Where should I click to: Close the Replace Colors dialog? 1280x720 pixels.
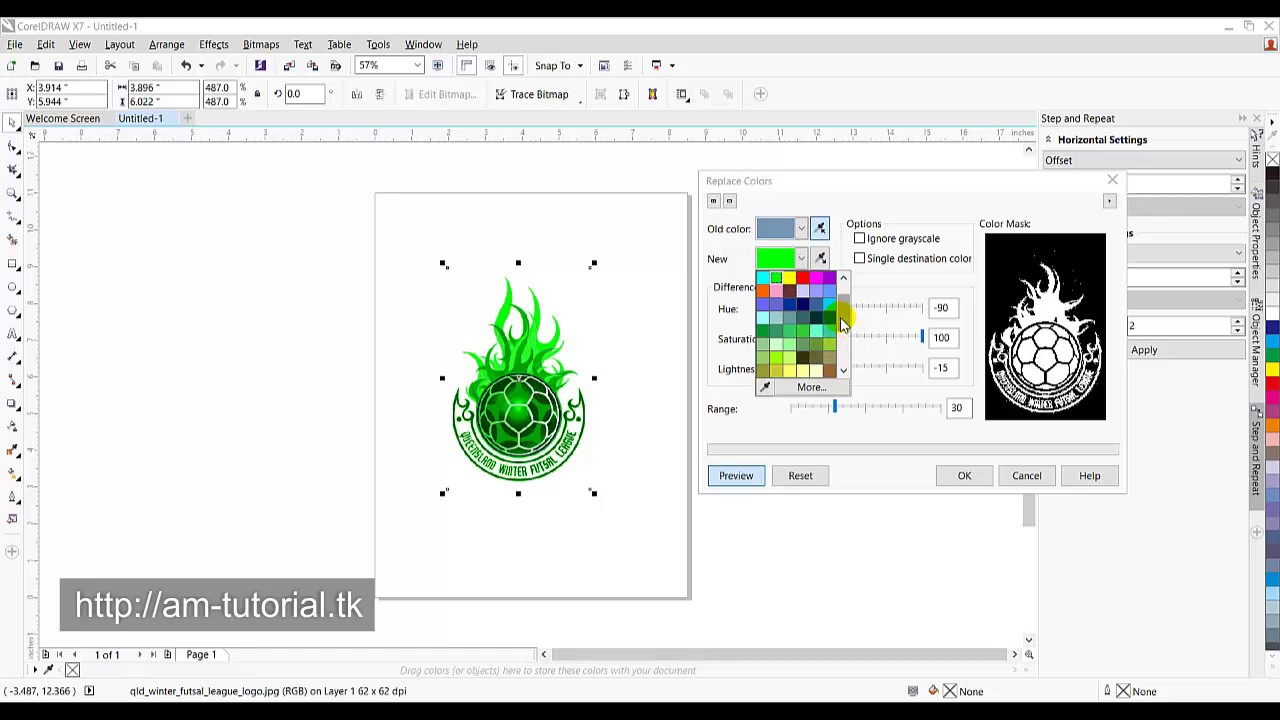pos(1112,180)
